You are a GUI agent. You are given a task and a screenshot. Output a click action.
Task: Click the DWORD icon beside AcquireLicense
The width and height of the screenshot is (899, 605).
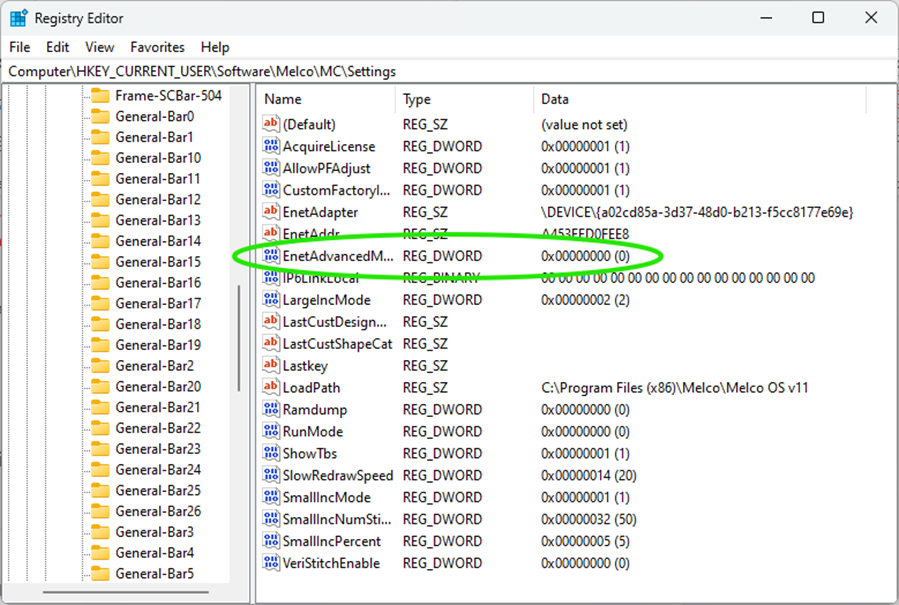(271, 146)
